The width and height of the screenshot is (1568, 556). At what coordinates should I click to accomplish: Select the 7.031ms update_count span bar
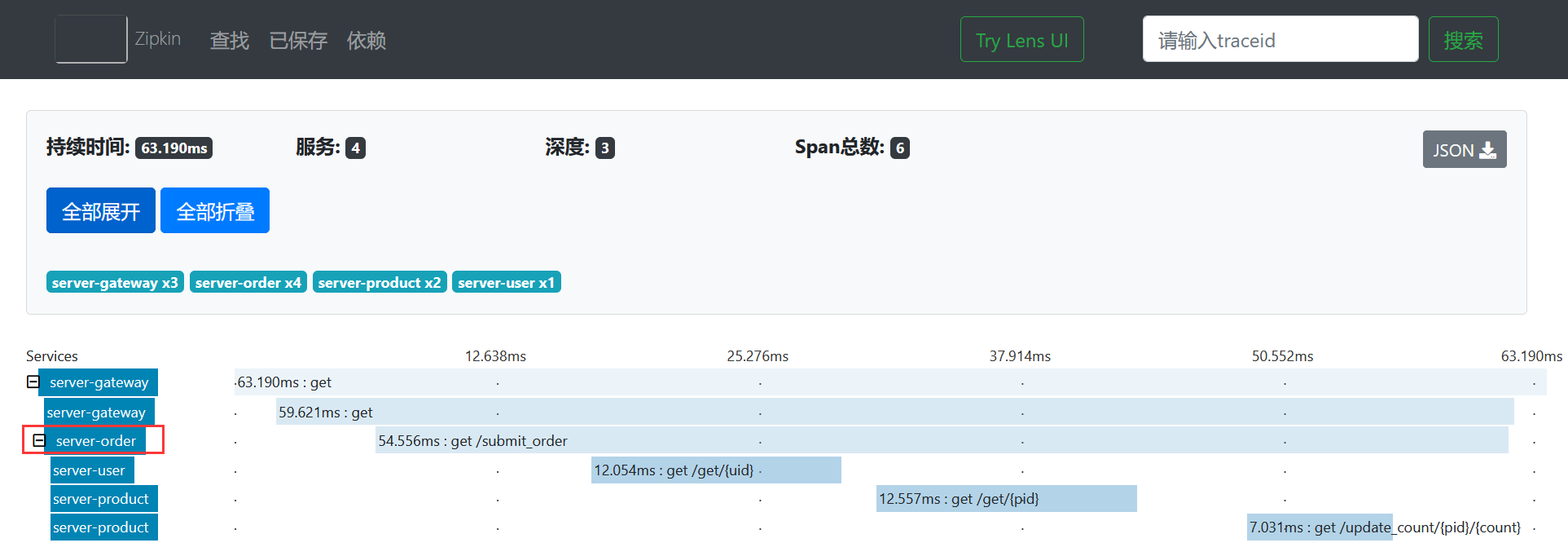1320,527
